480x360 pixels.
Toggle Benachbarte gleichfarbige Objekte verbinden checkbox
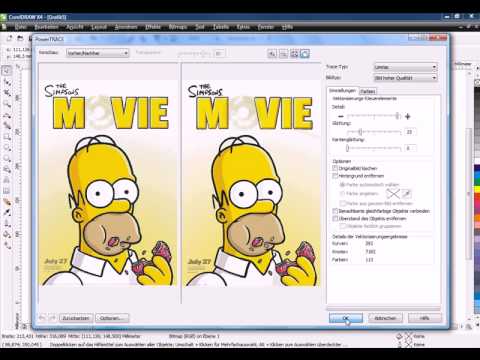click(x=335, y=211)
